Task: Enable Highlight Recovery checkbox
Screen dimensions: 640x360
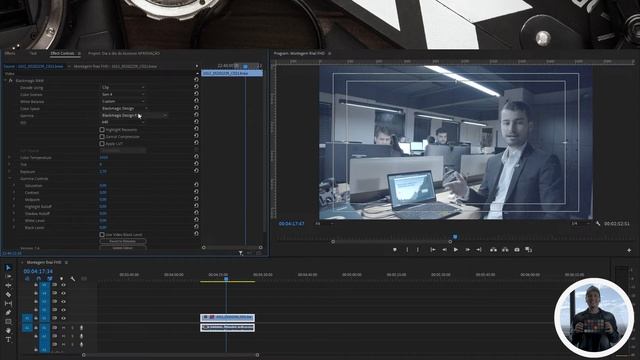Action: [x=102, y=129]
